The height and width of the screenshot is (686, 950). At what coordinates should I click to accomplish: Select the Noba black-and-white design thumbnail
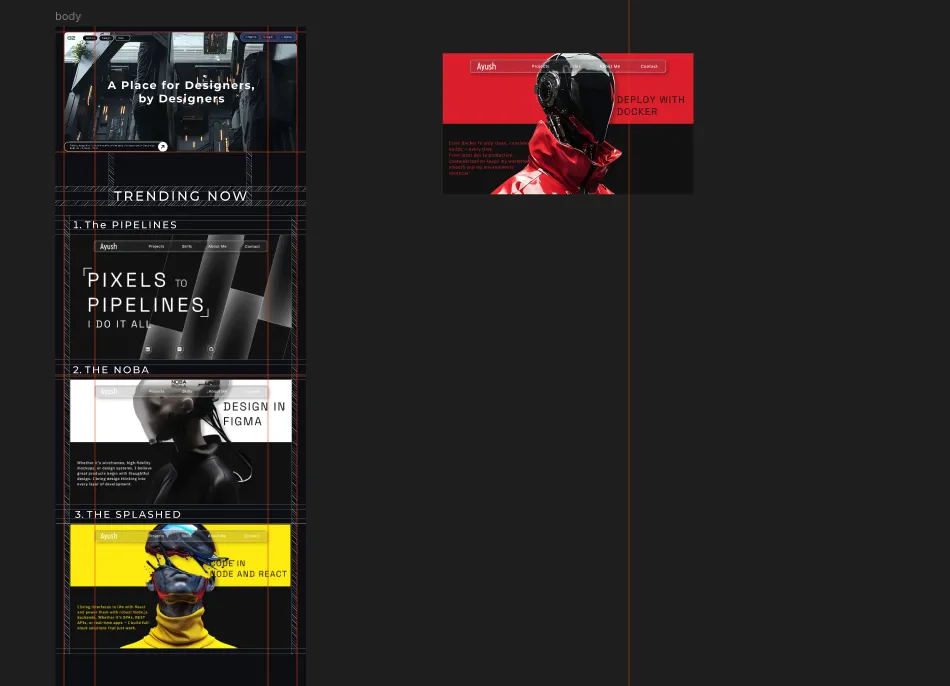pyautogui.click(x=181, y=442)
